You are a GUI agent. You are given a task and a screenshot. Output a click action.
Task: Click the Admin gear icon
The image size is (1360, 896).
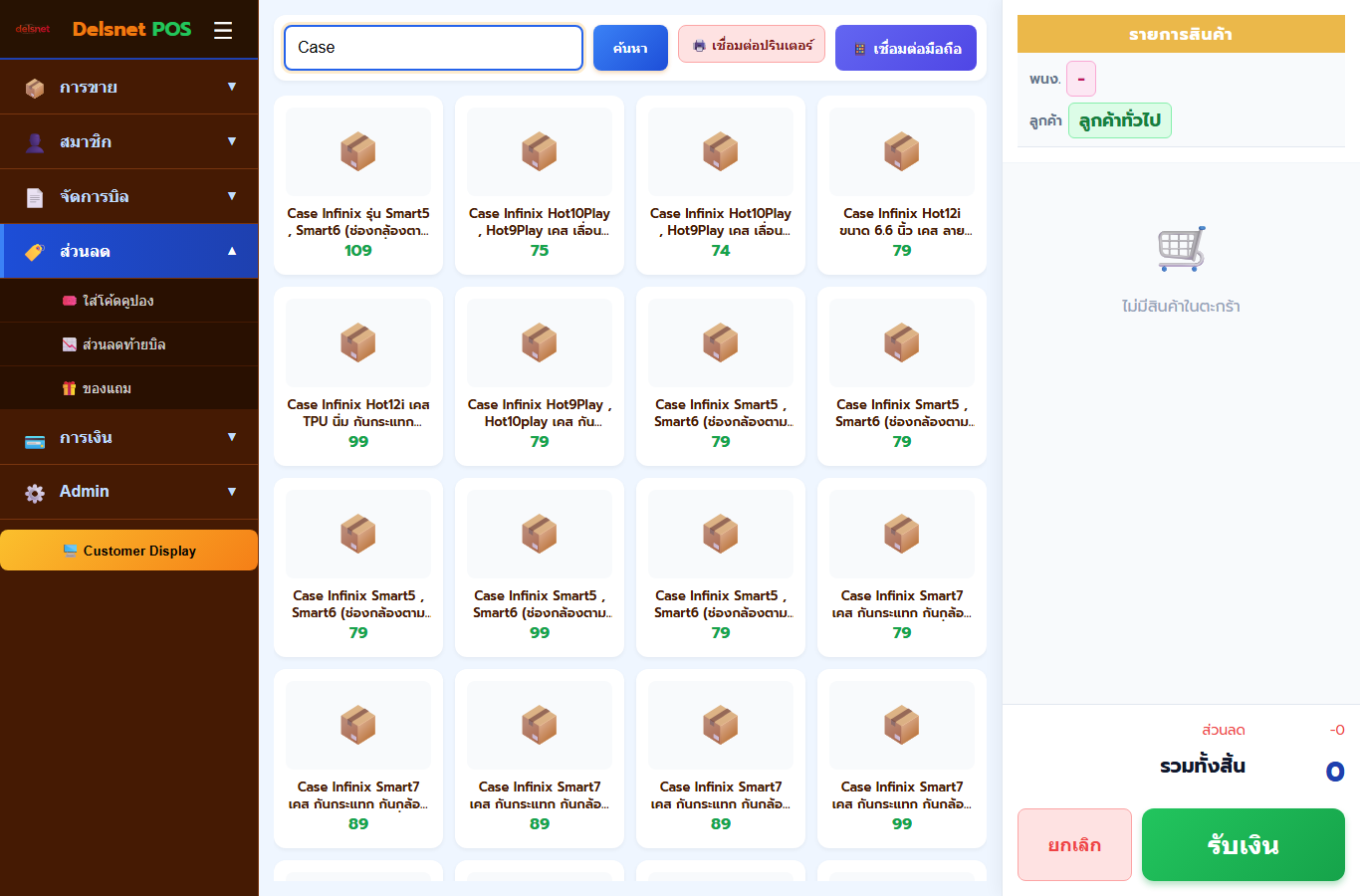(35, 493)
